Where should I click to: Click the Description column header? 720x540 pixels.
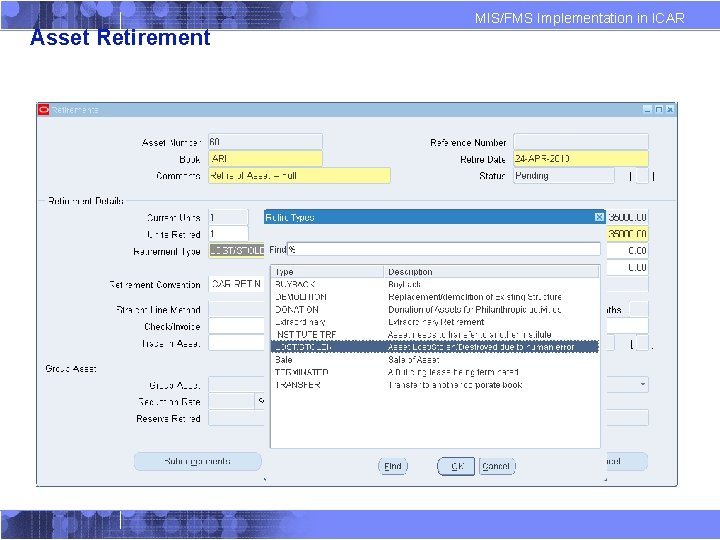(x=491, y=272)
